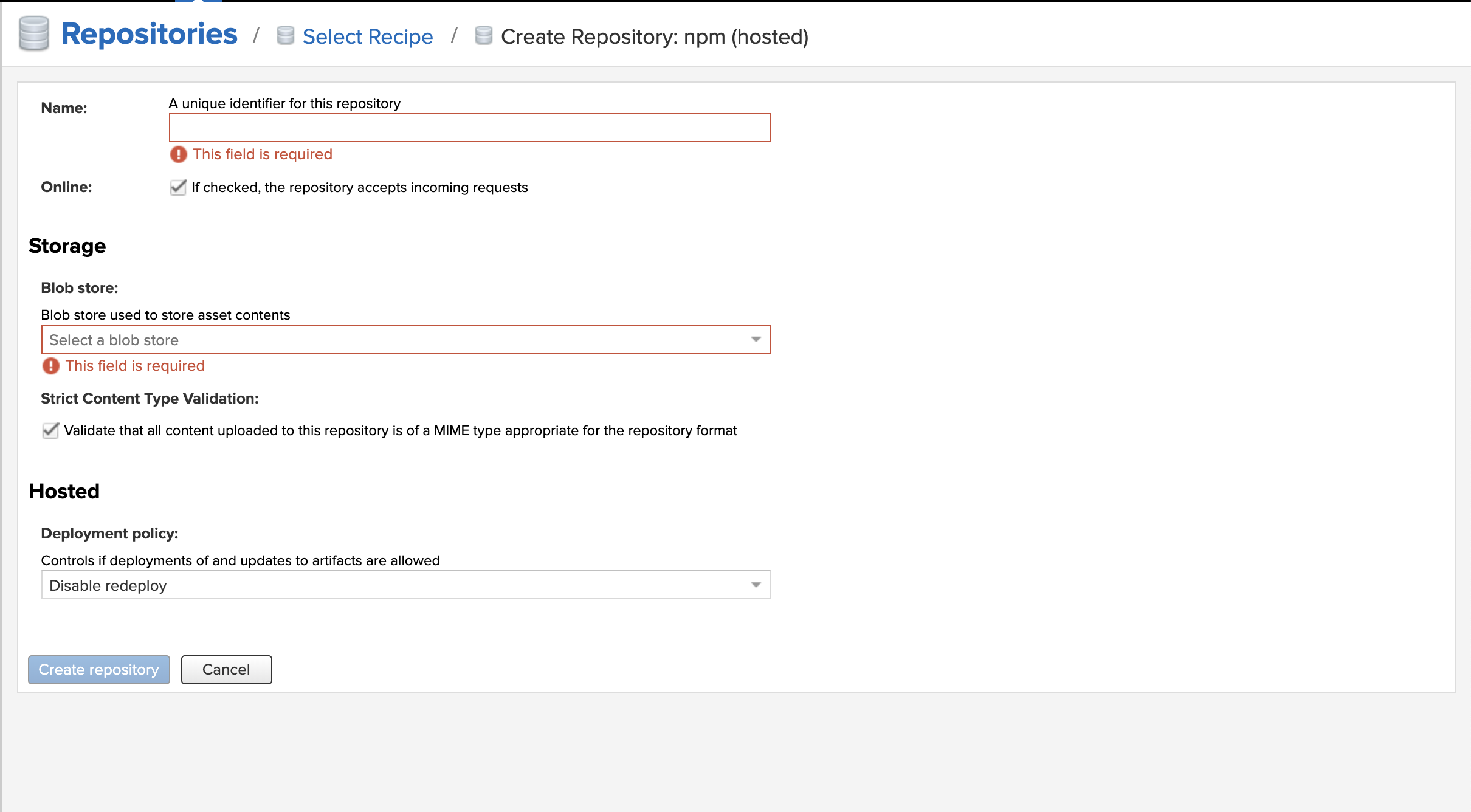Disable Strict Content Type Validation
The height and width of the screenshot is (812, 1471).
50,430
